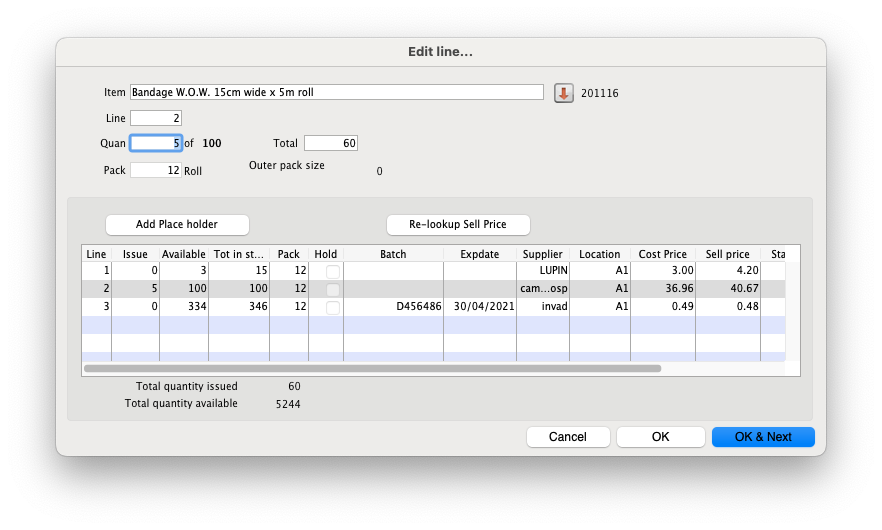The height and width of the screenshot is (530, 882).
Task: Sort by the Cost Price column header
Action: click(662, 254)
